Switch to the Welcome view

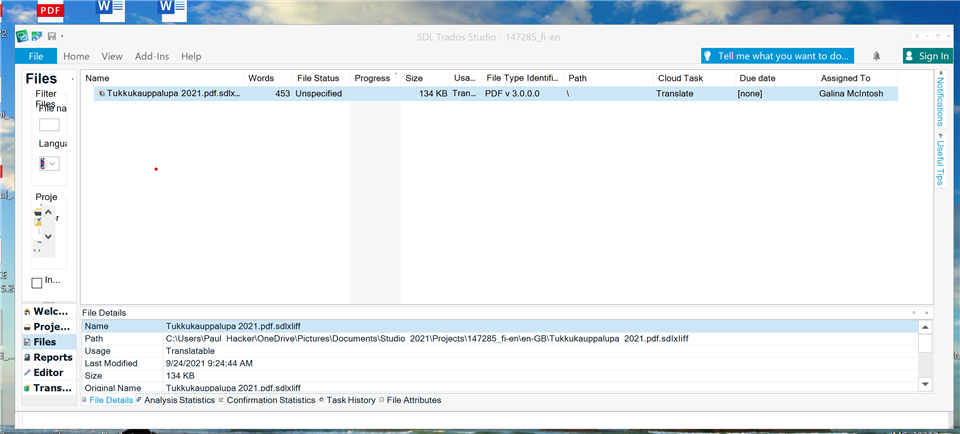pyautogui.click(x=50, y=311)
